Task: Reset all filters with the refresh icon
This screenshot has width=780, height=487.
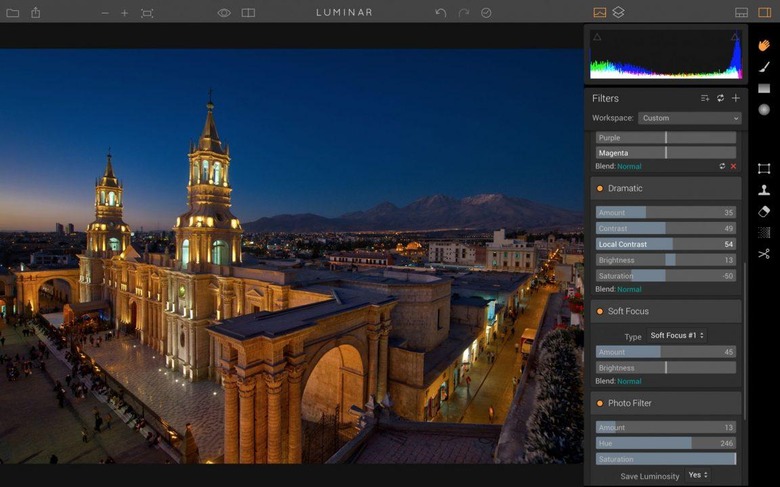Action: (720, 98)
